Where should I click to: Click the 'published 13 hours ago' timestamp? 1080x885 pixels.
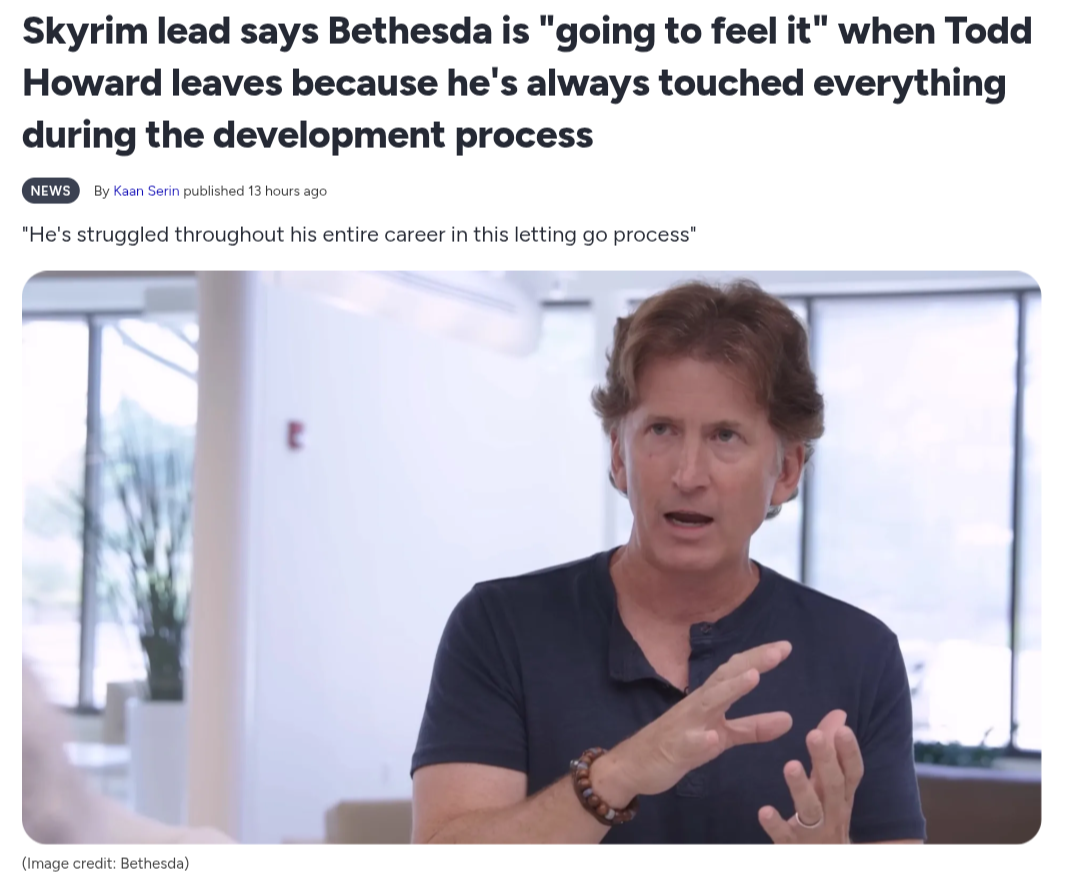[255, 191]
